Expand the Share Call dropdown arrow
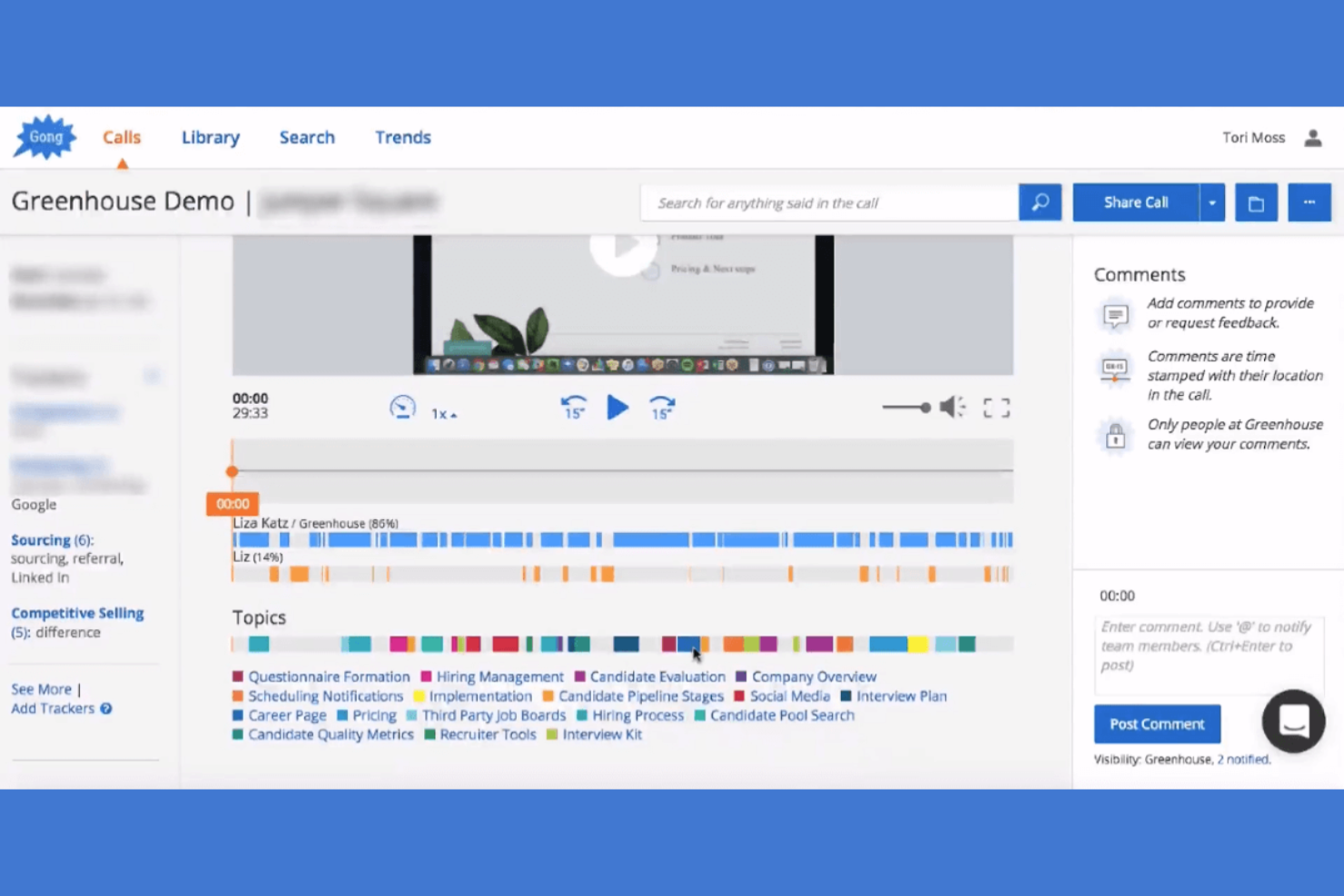Screen dimensions: 1344x896 pos(1212,202)
